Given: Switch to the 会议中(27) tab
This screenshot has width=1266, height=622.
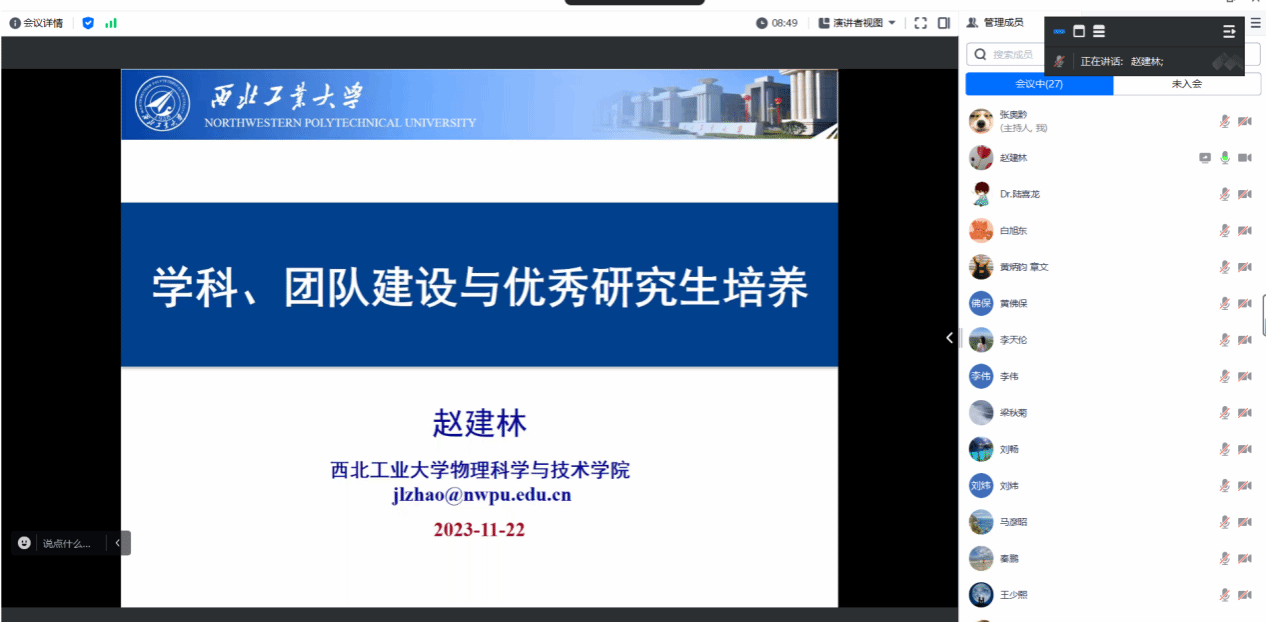Looking at the screenshot, I should click(1039, 85).
